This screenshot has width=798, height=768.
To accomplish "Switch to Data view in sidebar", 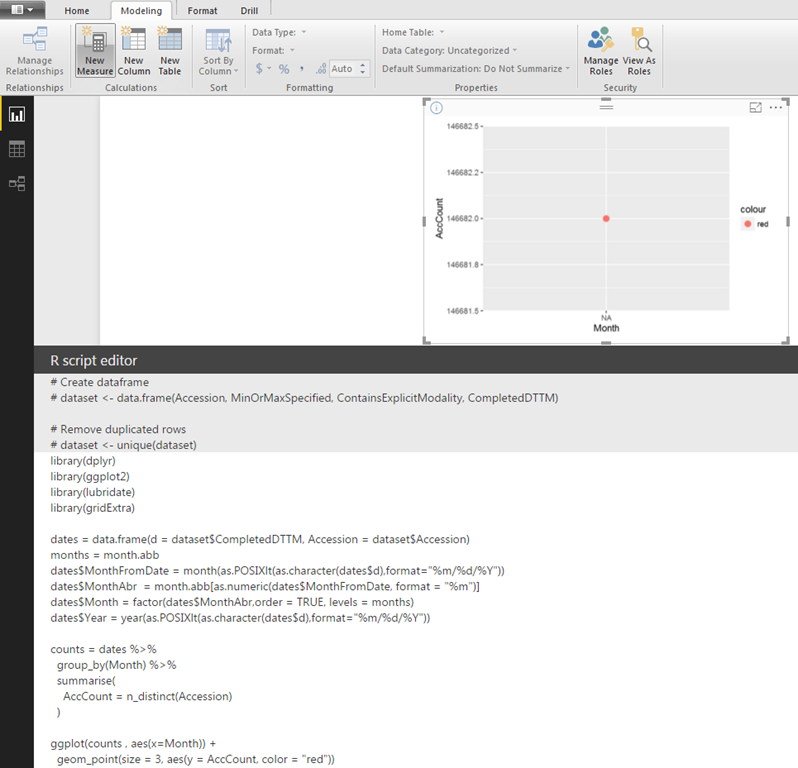I will point(16,149).
